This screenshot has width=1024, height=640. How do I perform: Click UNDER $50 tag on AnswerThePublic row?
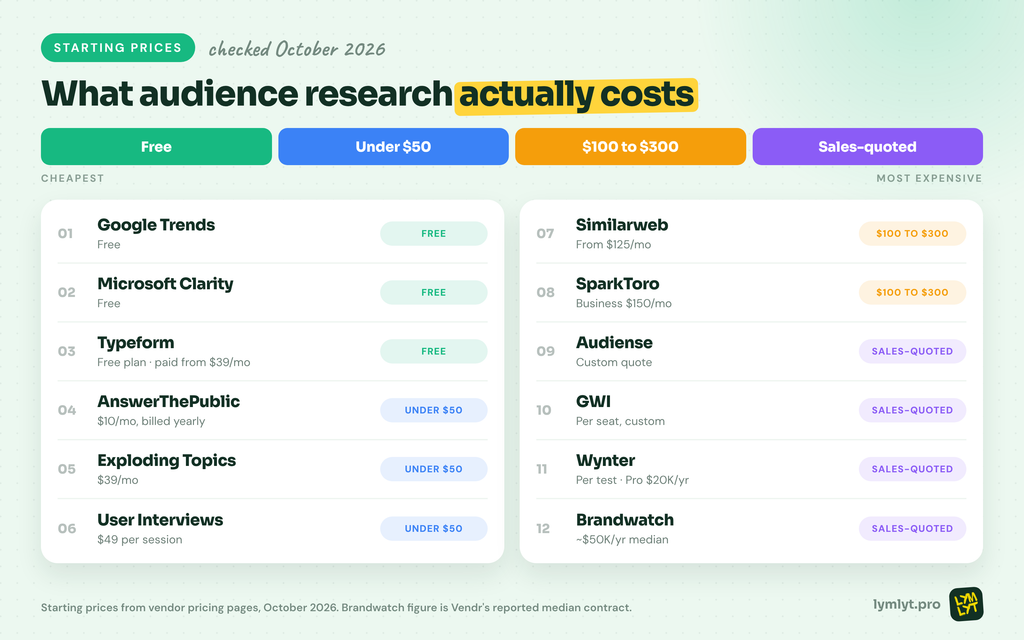pos(434,410)
